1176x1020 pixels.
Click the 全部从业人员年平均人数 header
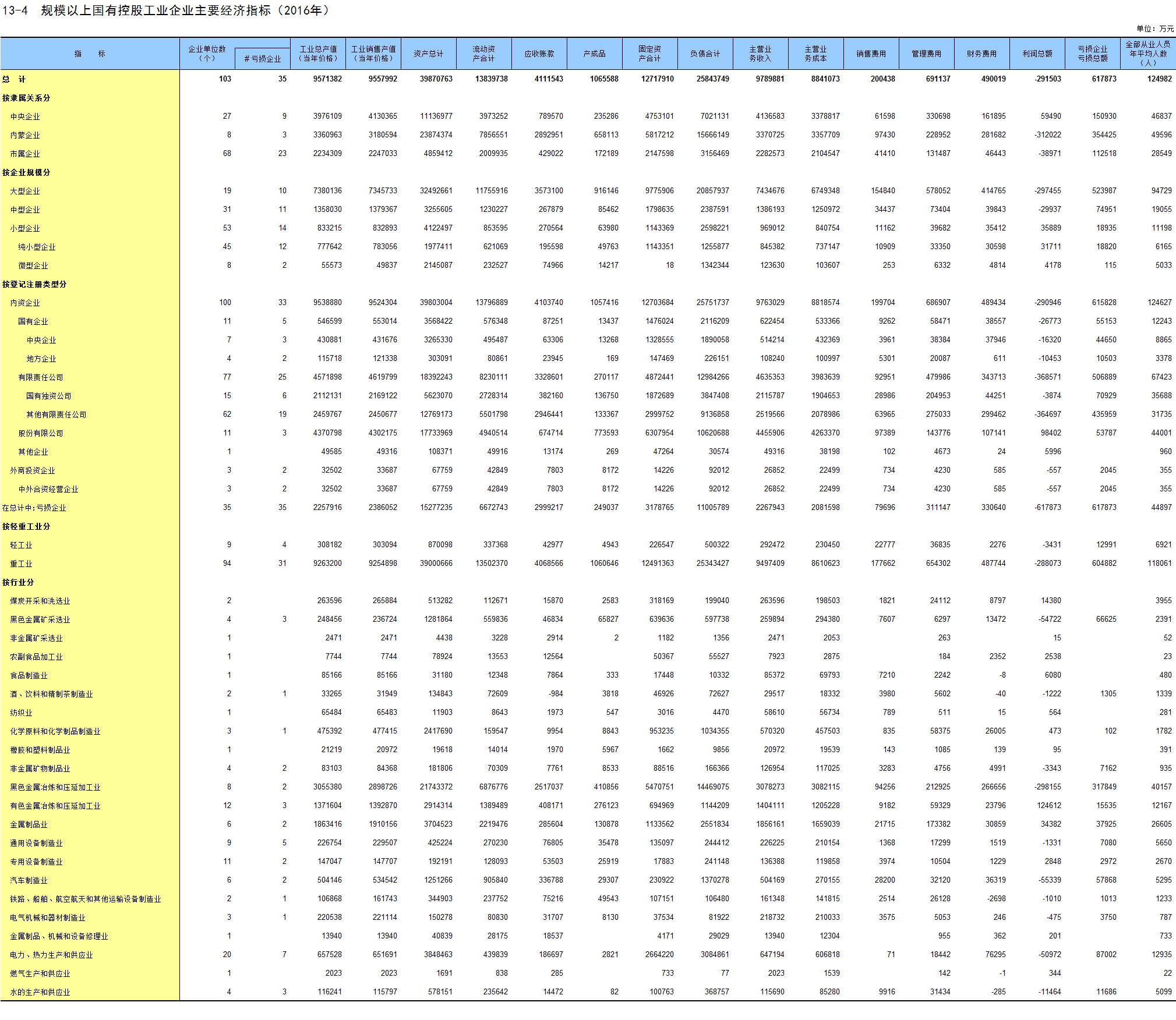point(1147,54)
